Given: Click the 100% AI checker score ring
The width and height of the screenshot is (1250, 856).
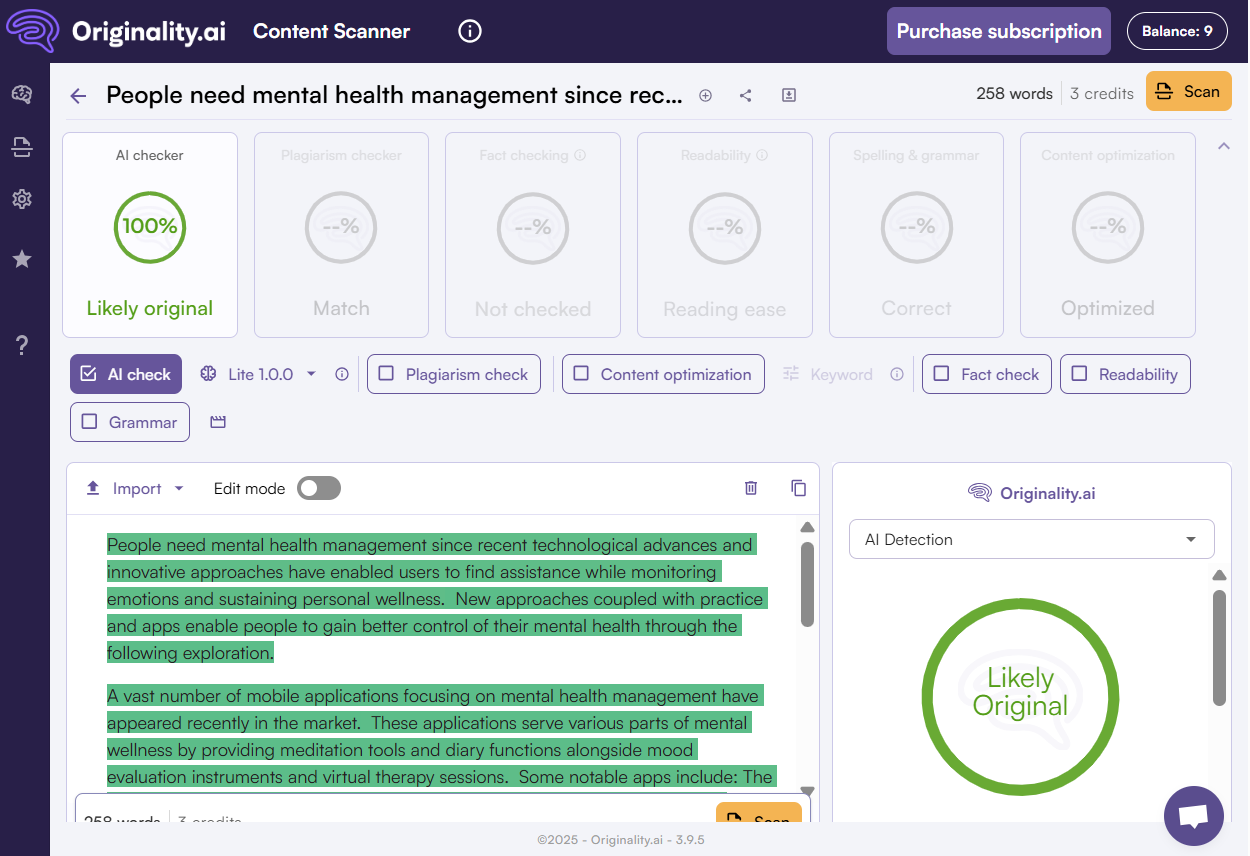Looking at the screenshot, I should [x=150, y=227].
